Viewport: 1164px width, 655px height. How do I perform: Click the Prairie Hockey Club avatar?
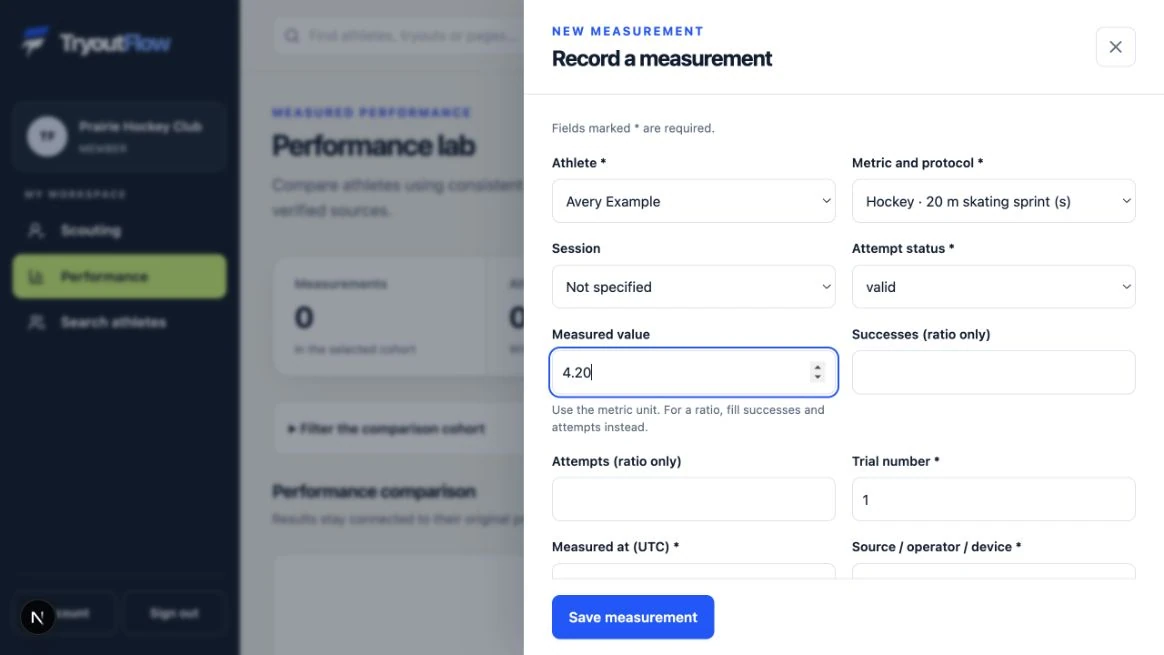point(47,136)
